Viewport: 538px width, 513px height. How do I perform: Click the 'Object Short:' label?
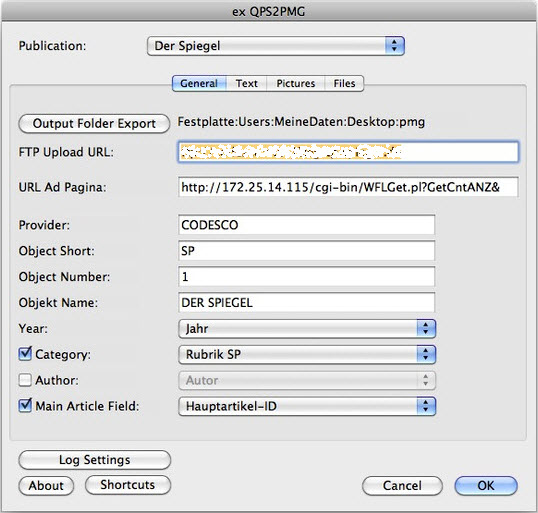coord(56,251)
